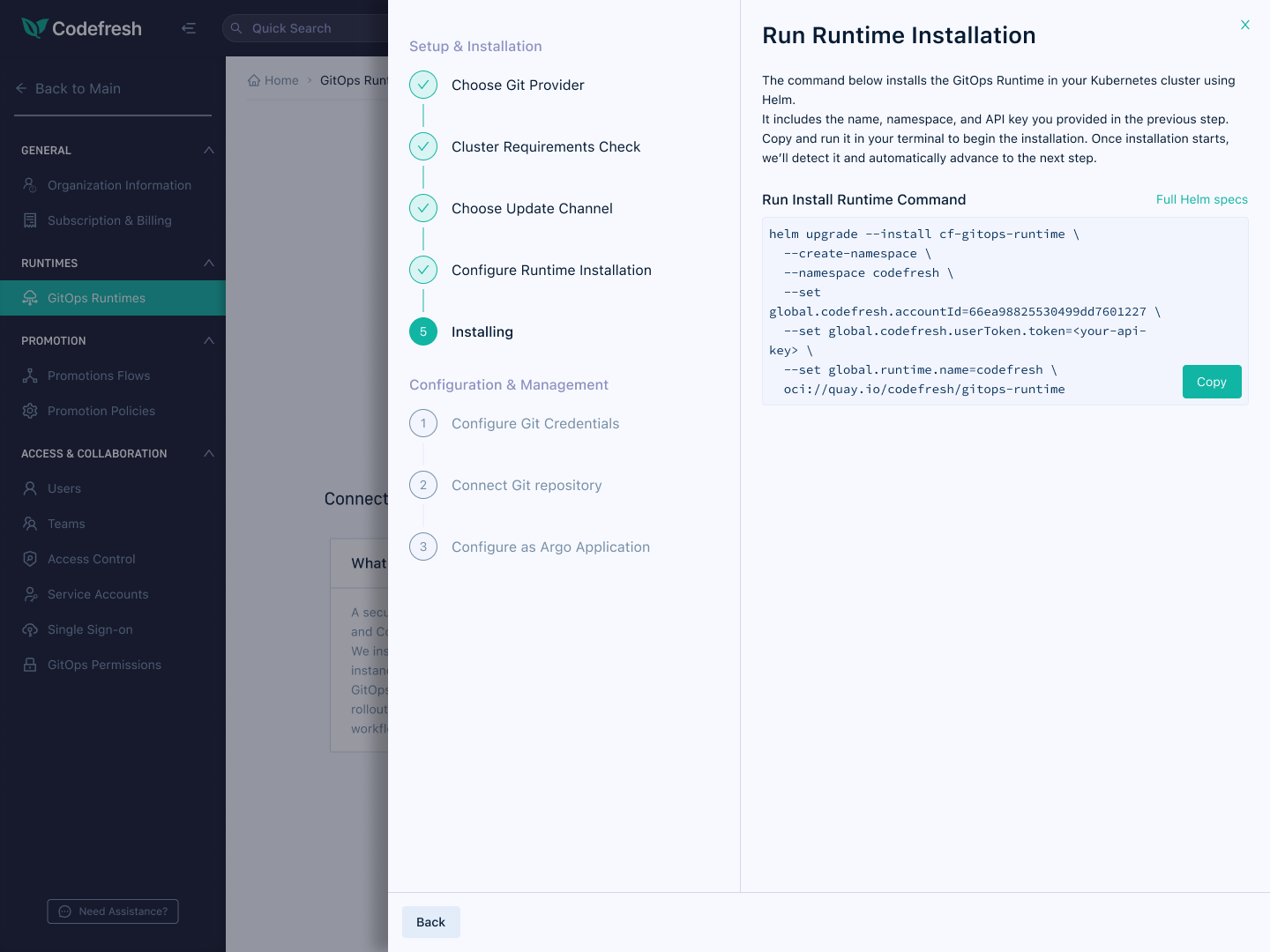The image size is (1270, 952).
Task: Click the GitOps Permissions lock icon
Action: 30,665
